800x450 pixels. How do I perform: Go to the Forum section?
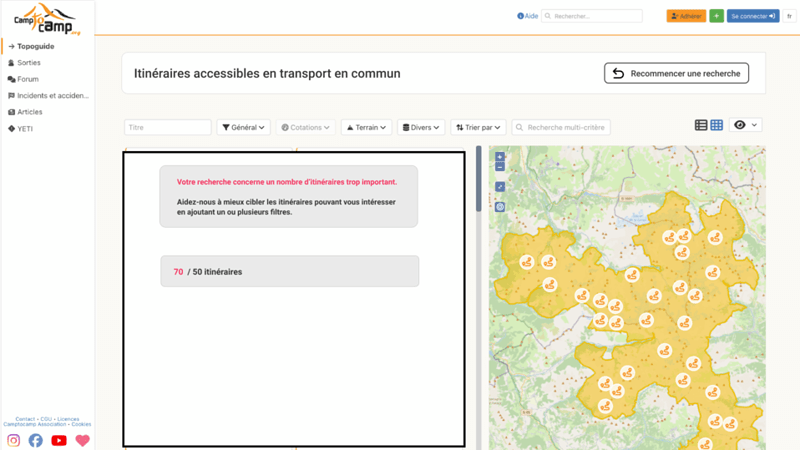click(27, 79)
